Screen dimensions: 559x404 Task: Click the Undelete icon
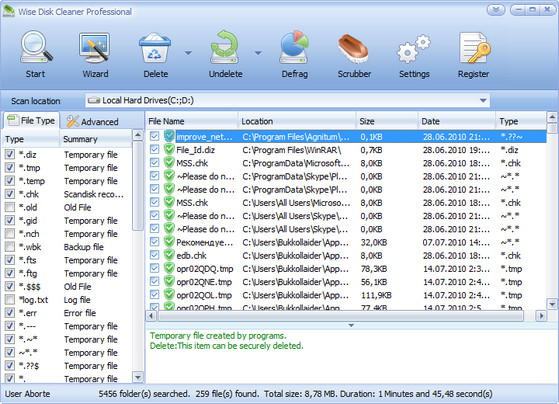click(x=225, y=48)
